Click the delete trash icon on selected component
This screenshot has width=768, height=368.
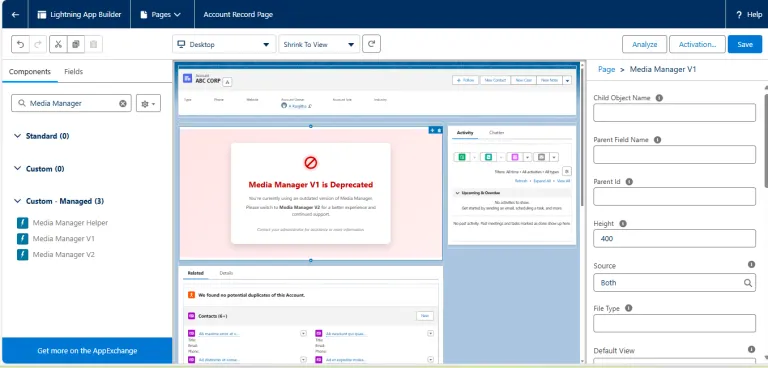point(439,130)
